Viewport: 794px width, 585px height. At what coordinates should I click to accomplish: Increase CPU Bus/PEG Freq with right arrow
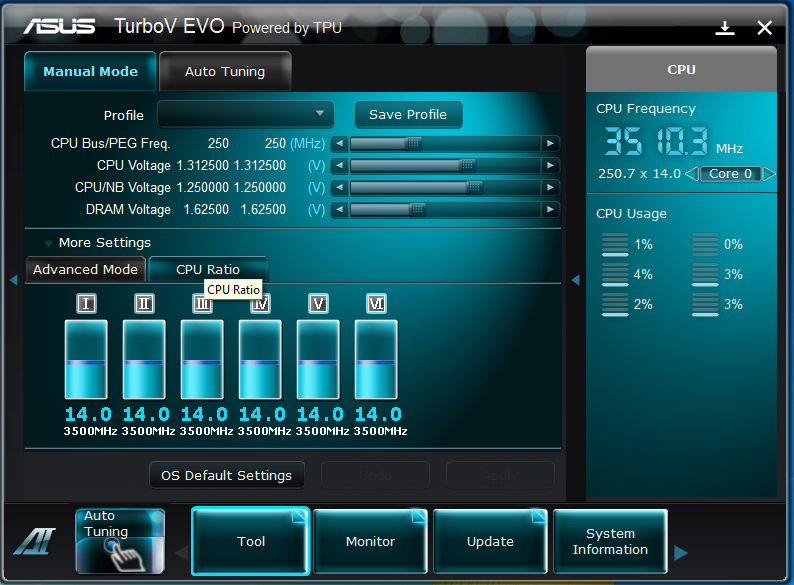pyautogui.click(x=550, y=144)
